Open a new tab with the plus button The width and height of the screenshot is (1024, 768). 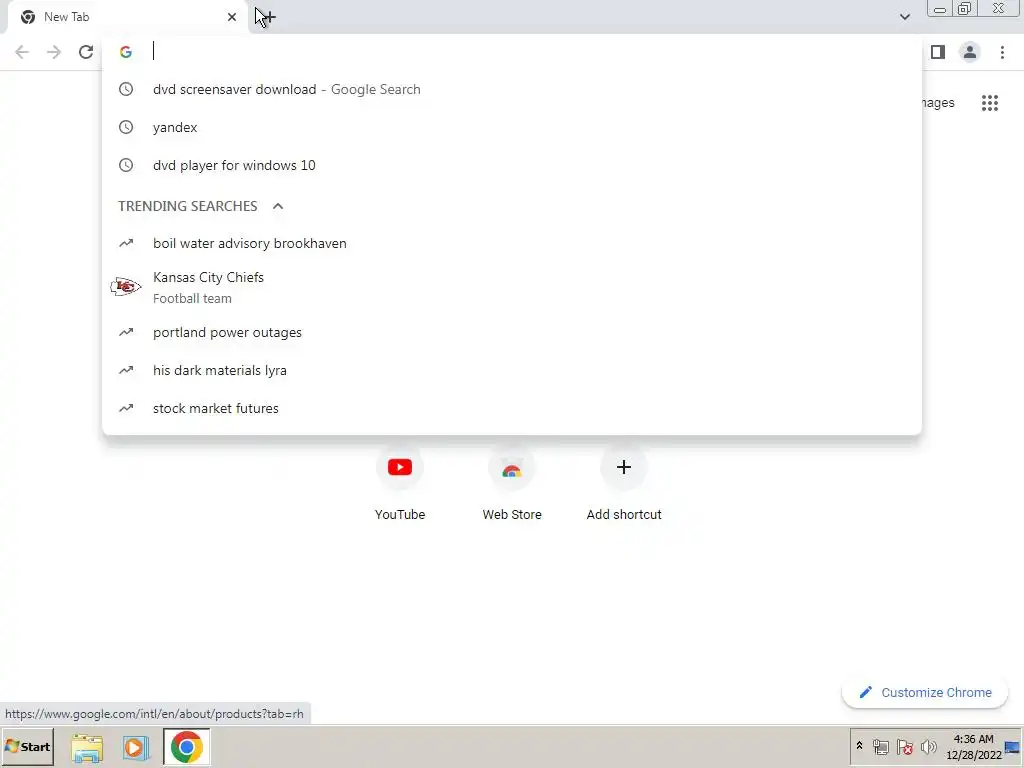(268, 17)
